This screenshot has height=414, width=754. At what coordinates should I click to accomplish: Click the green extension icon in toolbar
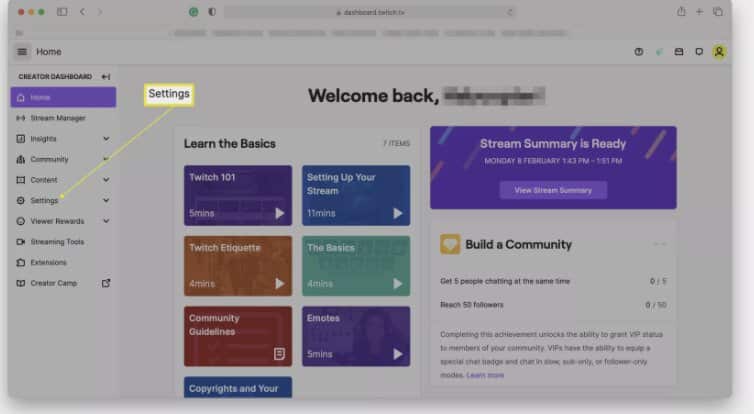[x=193, y=12]
